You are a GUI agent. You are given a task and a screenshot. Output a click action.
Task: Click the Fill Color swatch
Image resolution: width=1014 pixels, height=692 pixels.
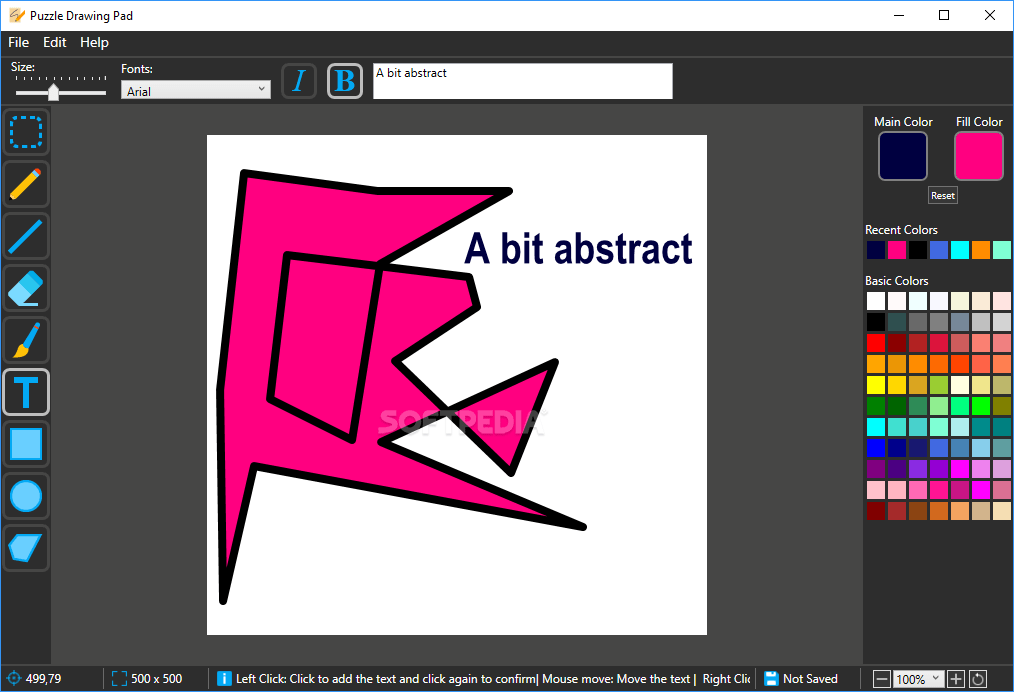coord(978,156)
